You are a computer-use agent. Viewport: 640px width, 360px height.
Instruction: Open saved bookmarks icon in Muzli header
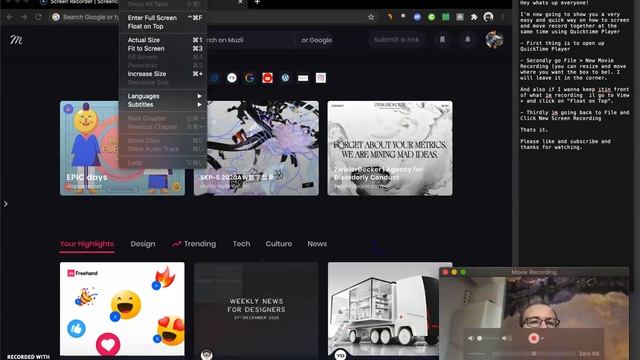pyautogui.click(x=442, y=40)
